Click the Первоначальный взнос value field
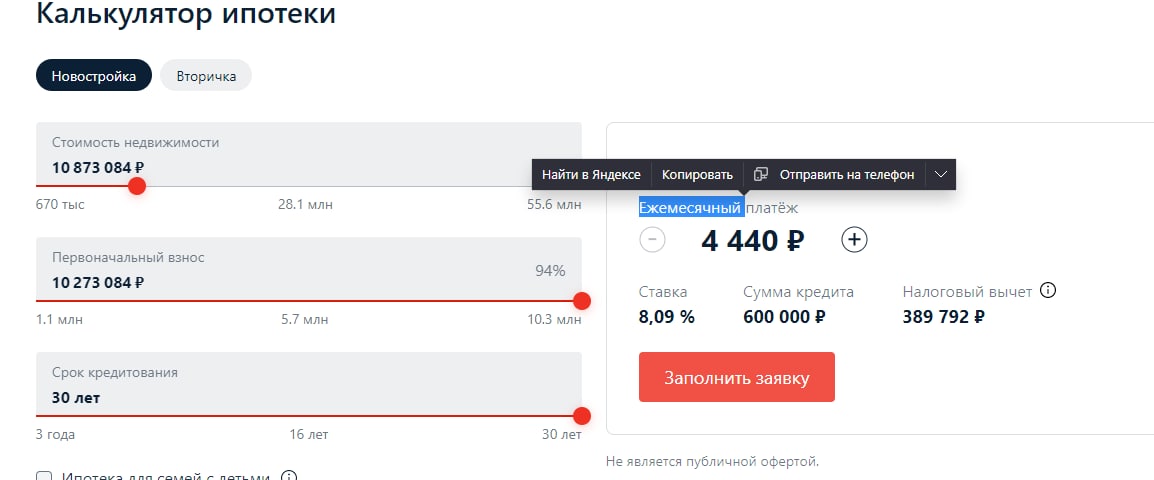1154x480 pixels. pos(309,269)
